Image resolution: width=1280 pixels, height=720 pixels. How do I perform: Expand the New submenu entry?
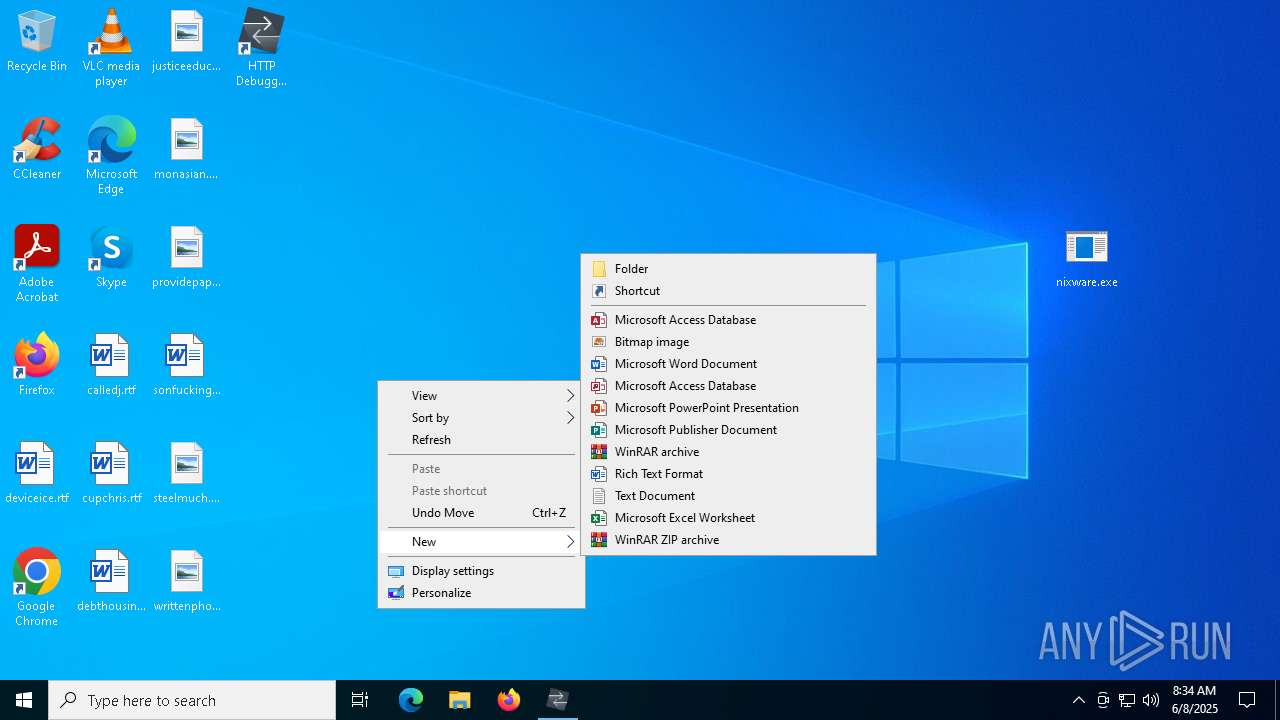(x=482, y=542)
